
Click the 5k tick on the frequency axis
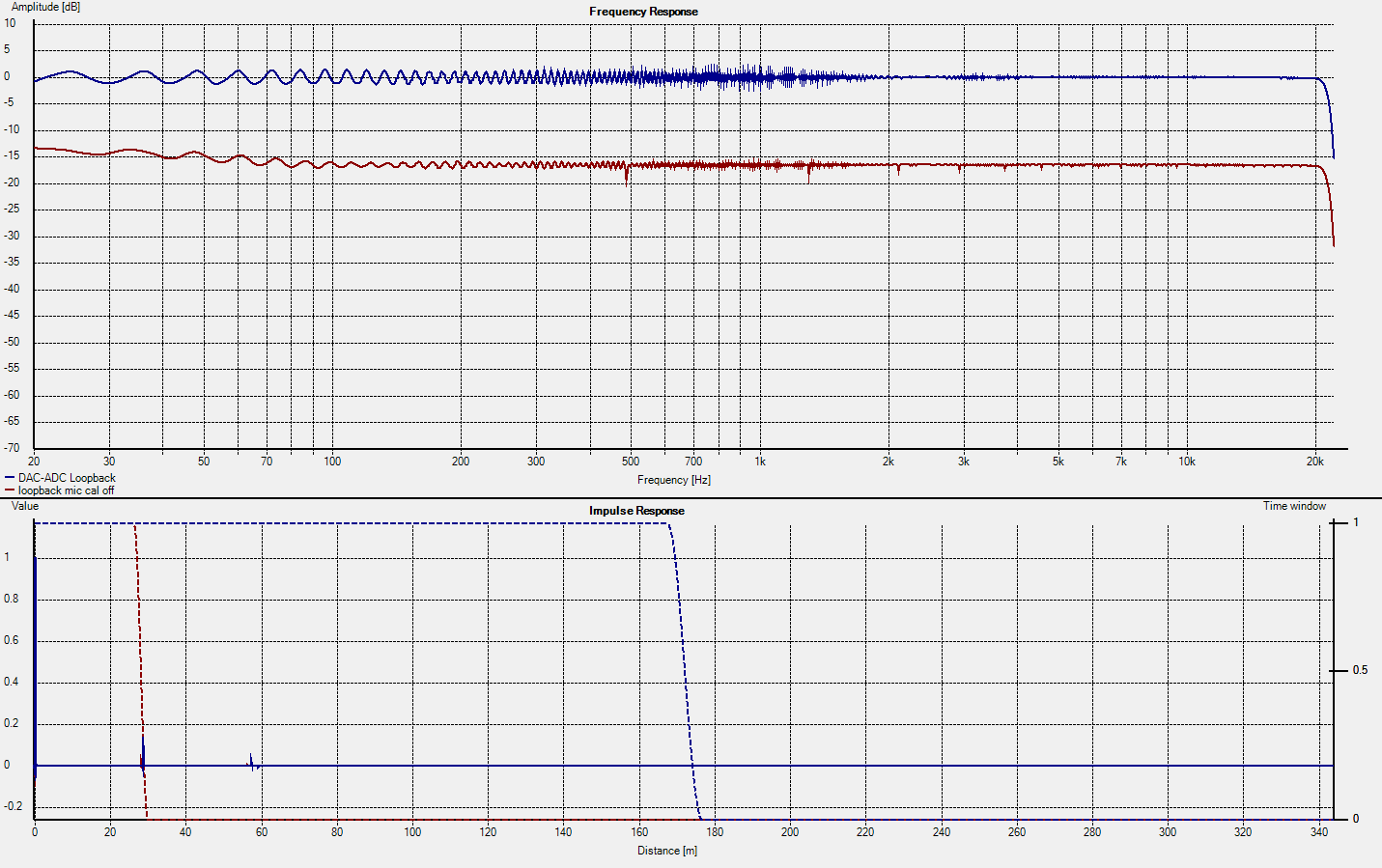click(1058, 462)
